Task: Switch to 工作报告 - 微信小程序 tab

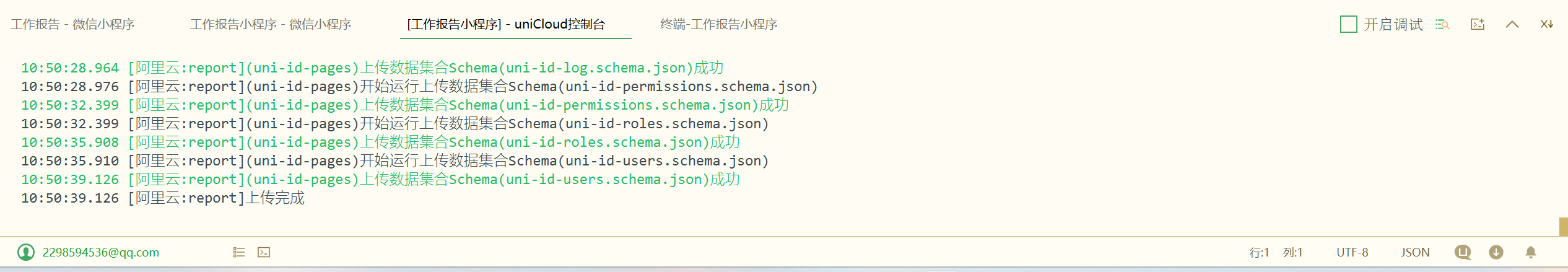Action: [x=72, y=24]
